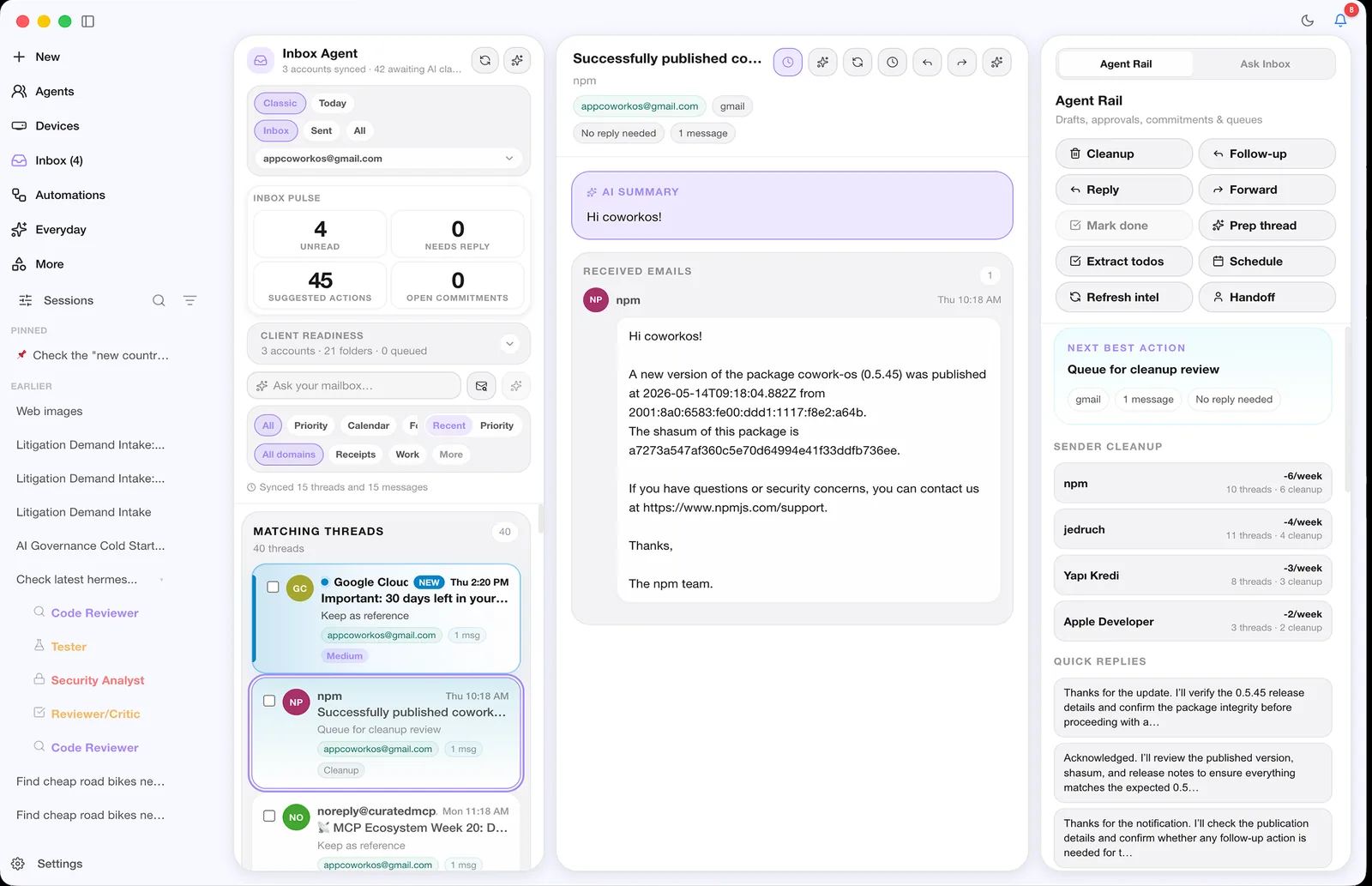Toggle the Today view chip
This screenshot has width=1372, height=886.
(333, 103)
